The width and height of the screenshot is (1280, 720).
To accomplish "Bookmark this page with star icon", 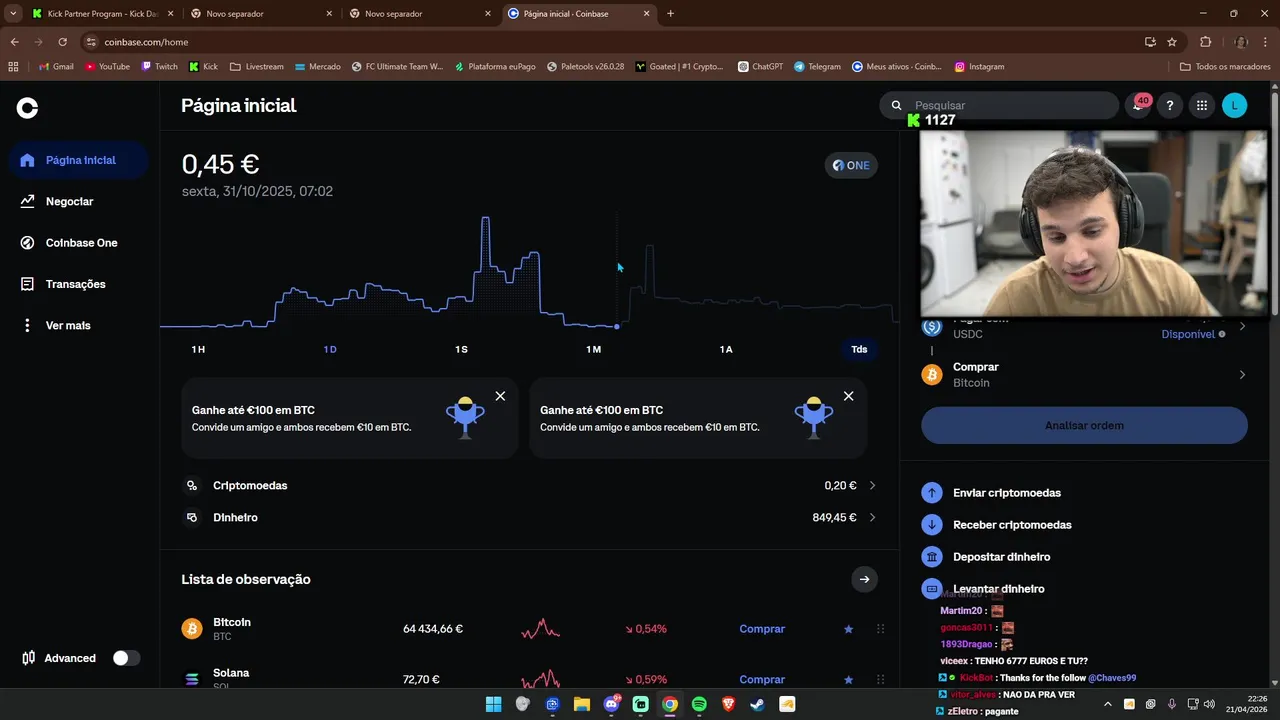I will coord(1172,42).
